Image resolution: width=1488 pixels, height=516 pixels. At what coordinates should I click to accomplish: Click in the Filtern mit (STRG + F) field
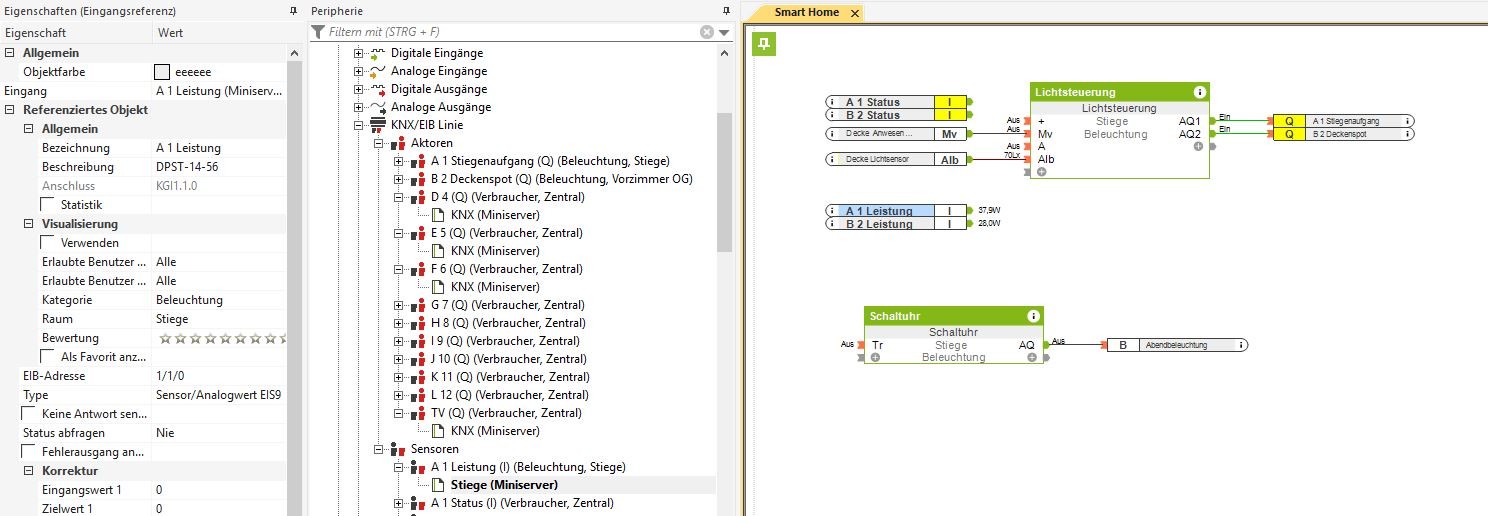(x=513, y=32)
